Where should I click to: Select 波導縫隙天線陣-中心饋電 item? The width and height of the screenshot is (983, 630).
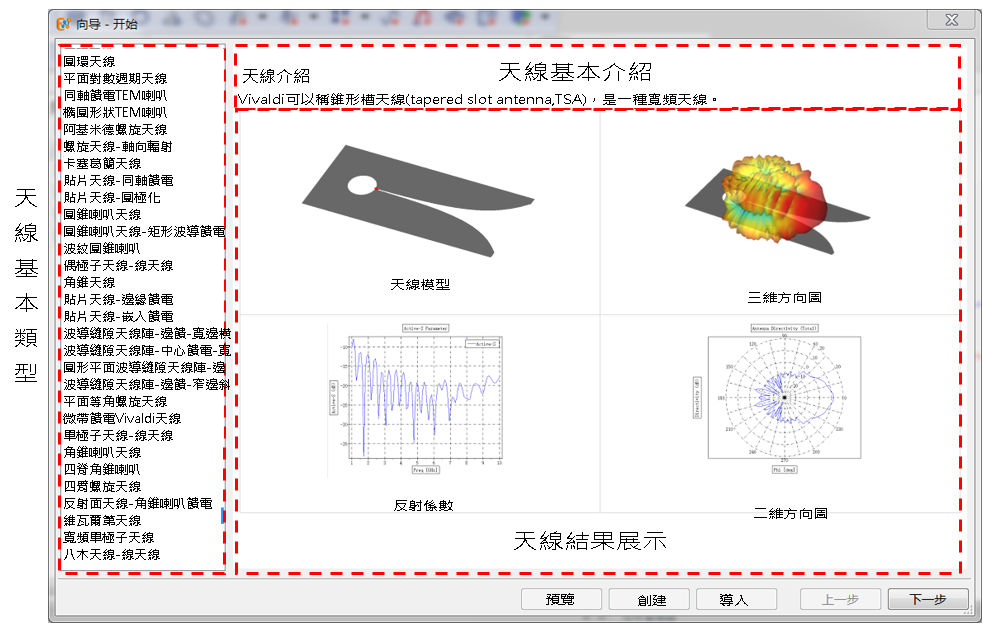147,350
